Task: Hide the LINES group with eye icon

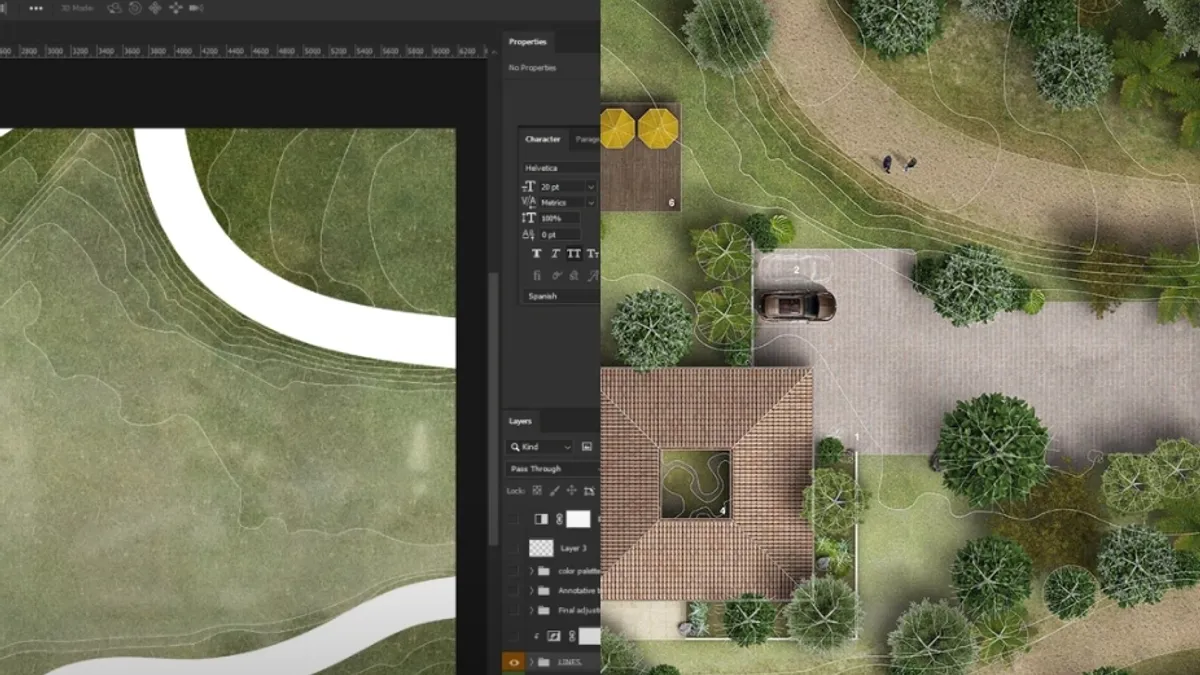Action: point(512,661)
